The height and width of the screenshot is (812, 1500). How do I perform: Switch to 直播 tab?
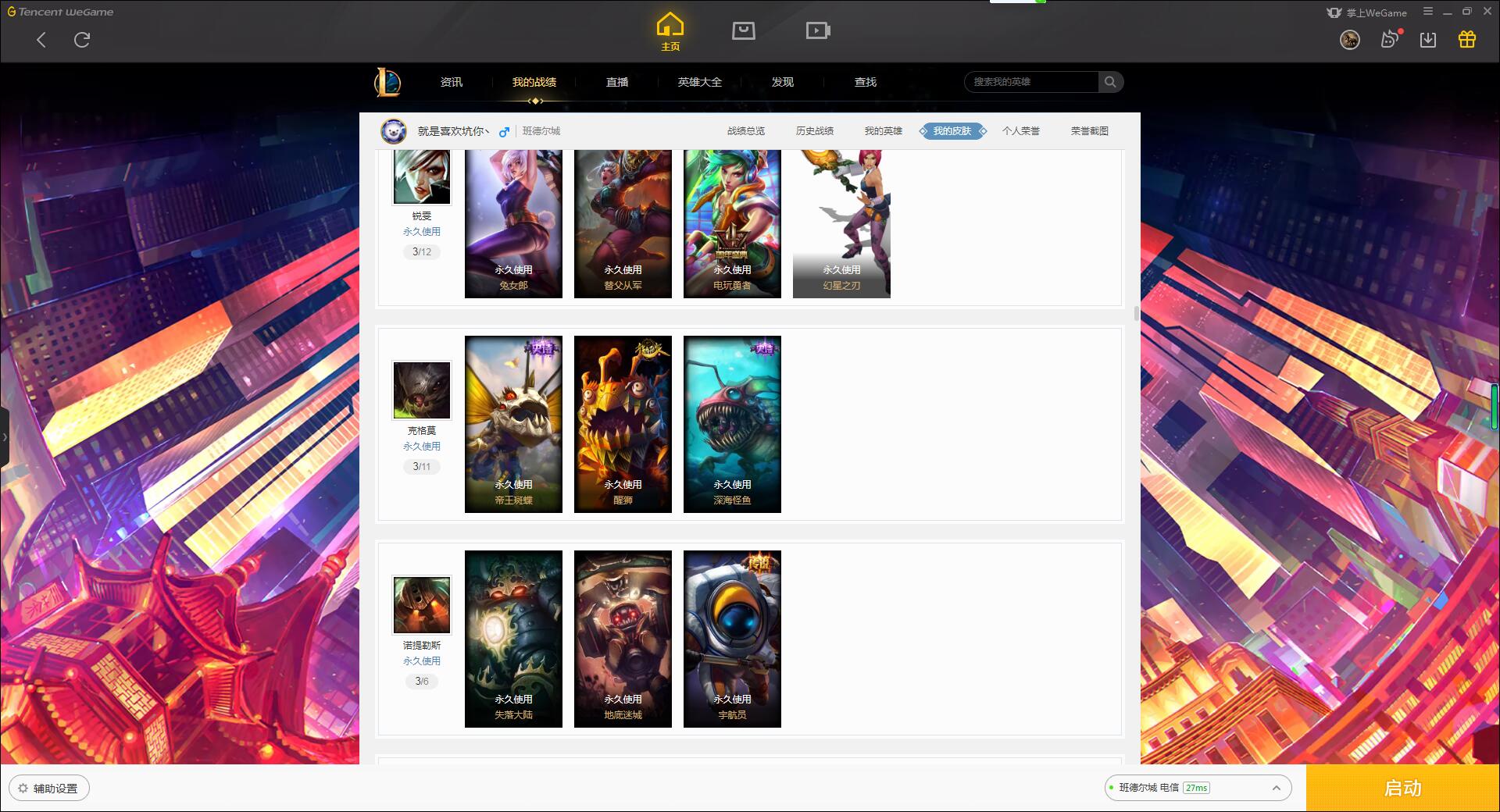[617, 82]
